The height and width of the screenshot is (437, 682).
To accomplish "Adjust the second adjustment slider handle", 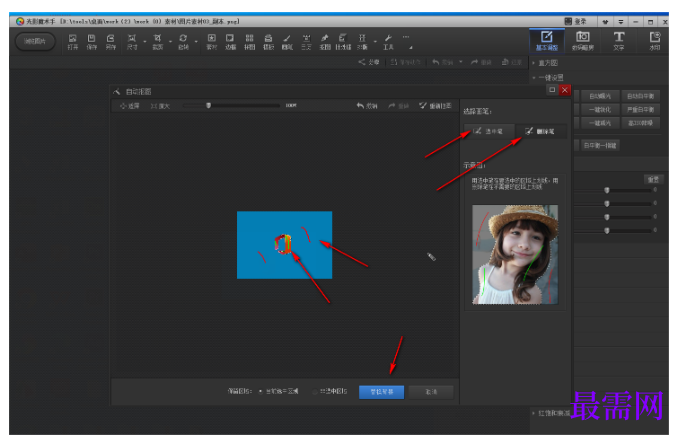I will pyautogui.click(x=607, y=203).
